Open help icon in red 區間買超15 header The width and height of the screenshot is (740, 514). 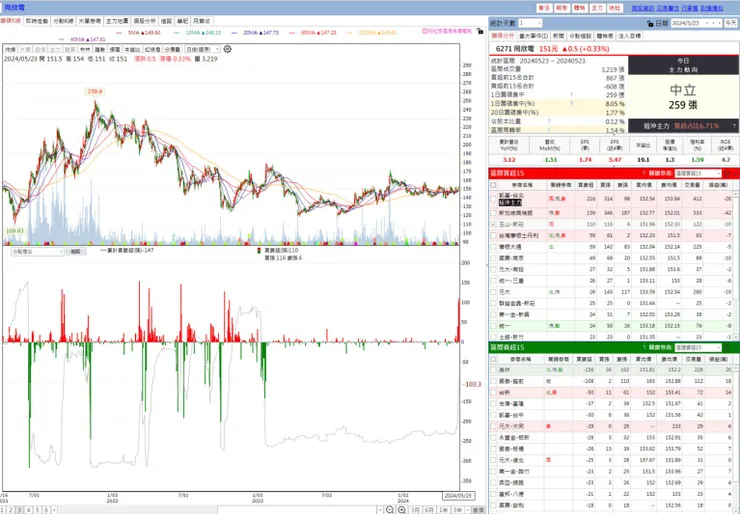pos(644,174)
